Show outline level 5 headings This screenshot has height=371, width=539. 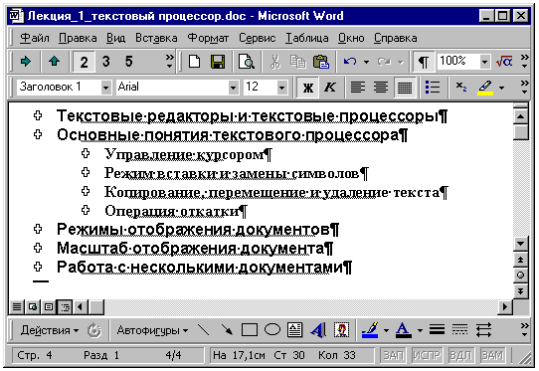129,62
